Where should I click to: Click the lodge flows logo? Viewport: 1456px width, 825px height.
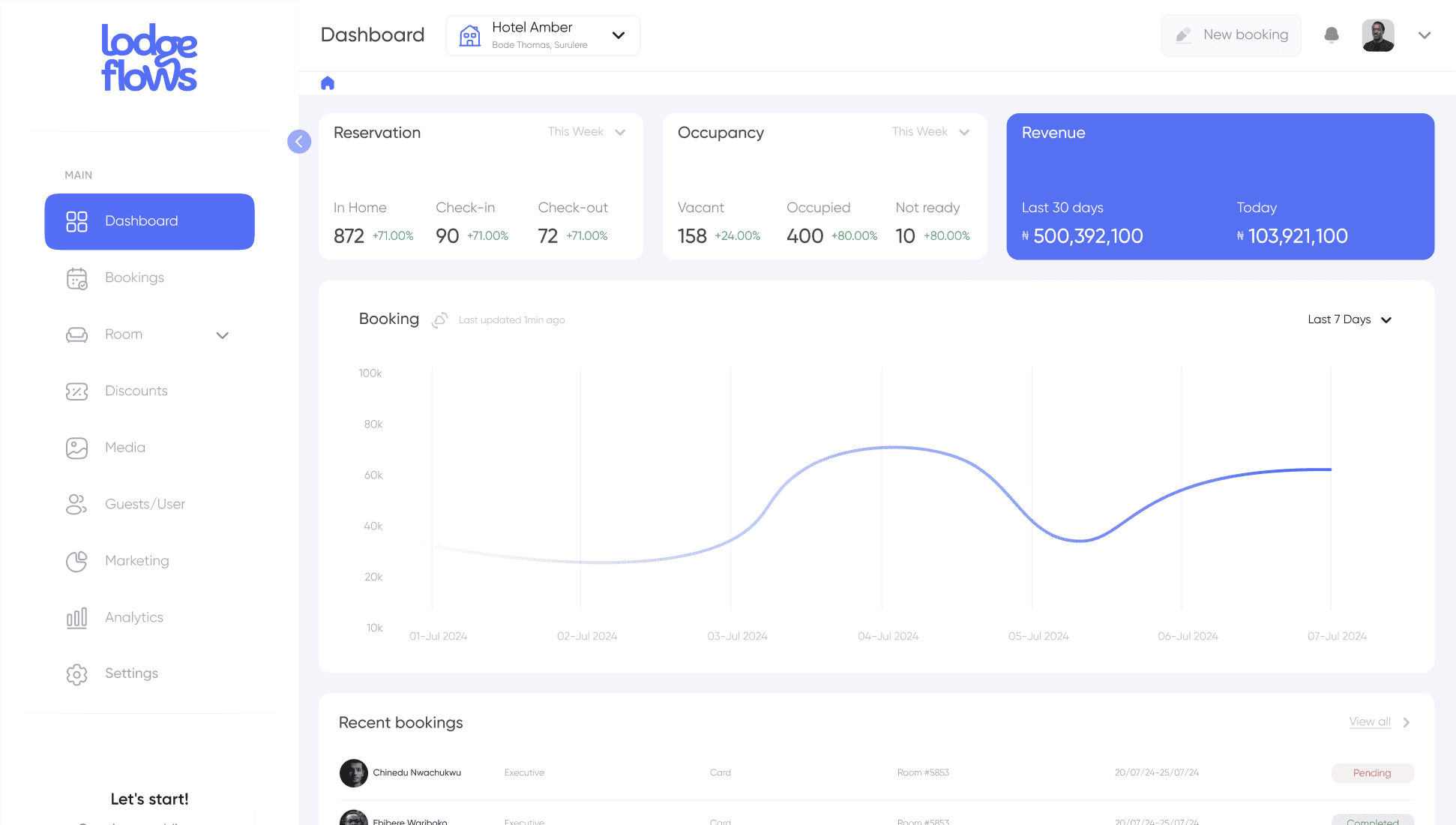(x=149, y=58)
